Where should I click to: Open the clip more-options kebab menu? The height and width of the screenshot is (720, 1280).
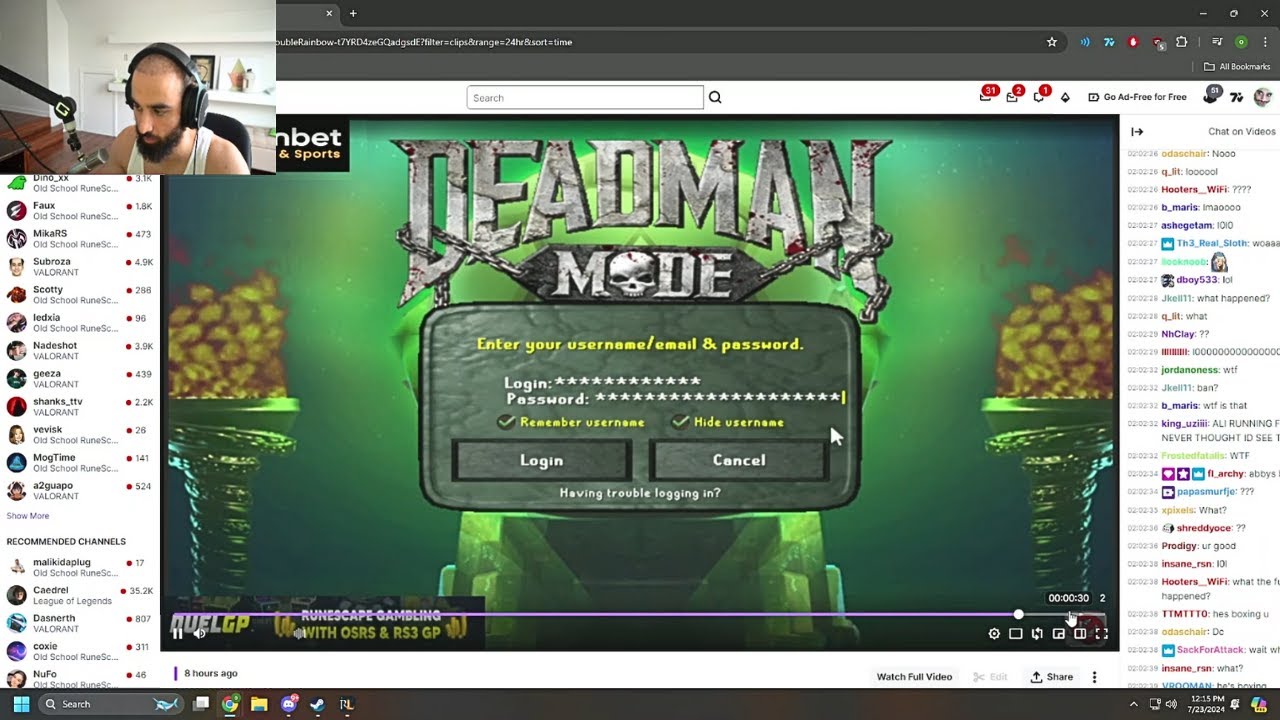tap(1094, 677)
